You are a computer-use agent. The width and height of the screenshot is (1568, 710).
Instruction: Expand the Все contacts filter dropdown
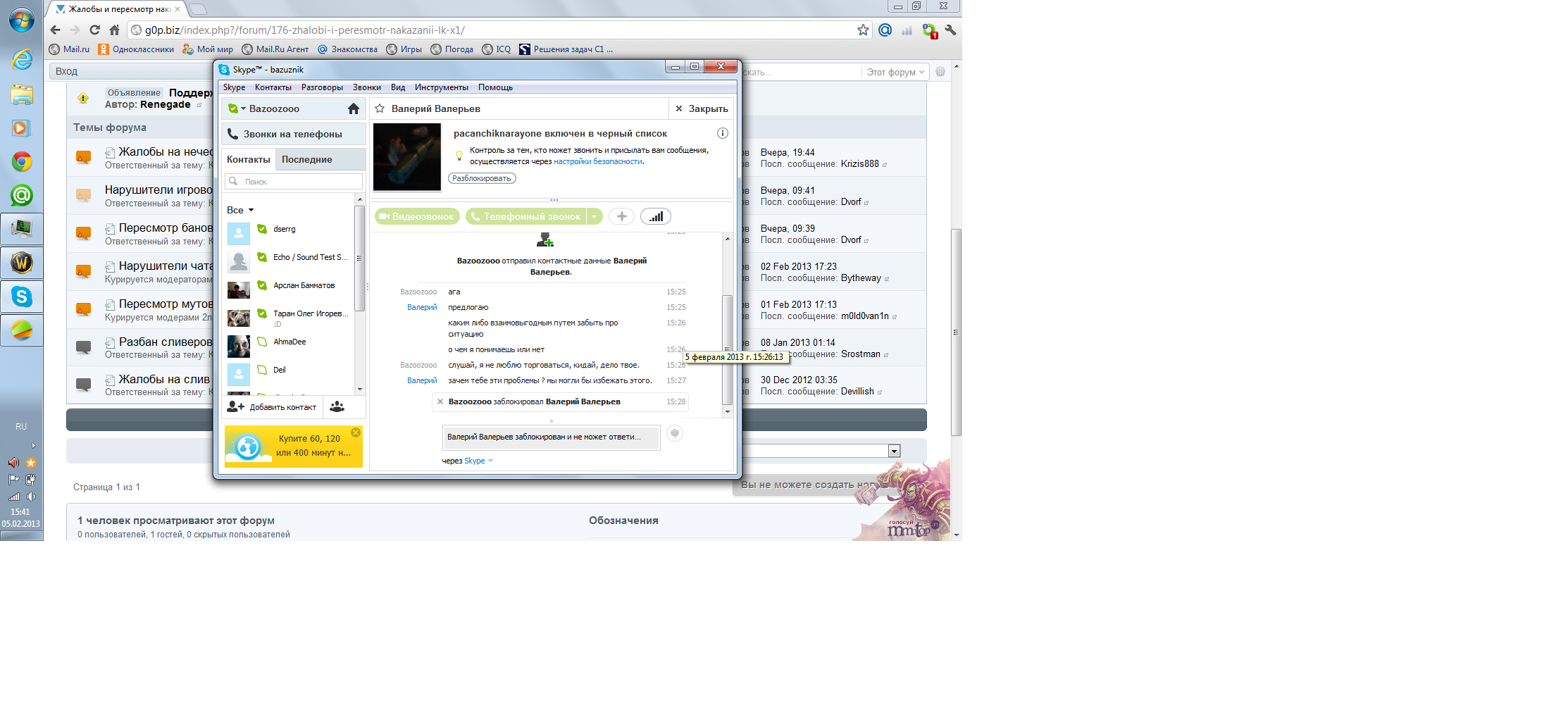pos(251,210)
